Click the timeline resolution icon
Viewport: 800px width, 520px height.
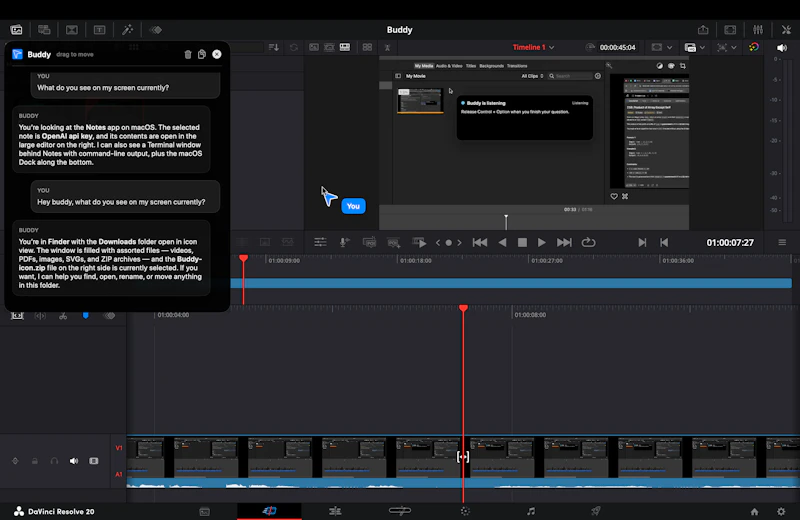tap(690, 47)
